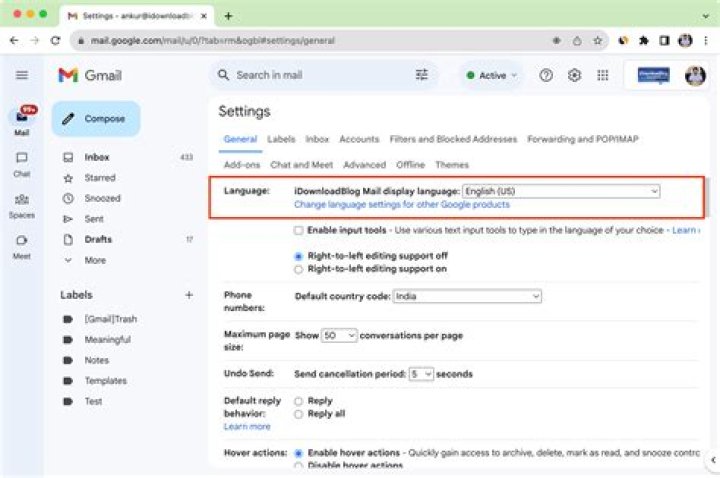
Task: Click the share page icon in address bar
Action: (577, 40)
